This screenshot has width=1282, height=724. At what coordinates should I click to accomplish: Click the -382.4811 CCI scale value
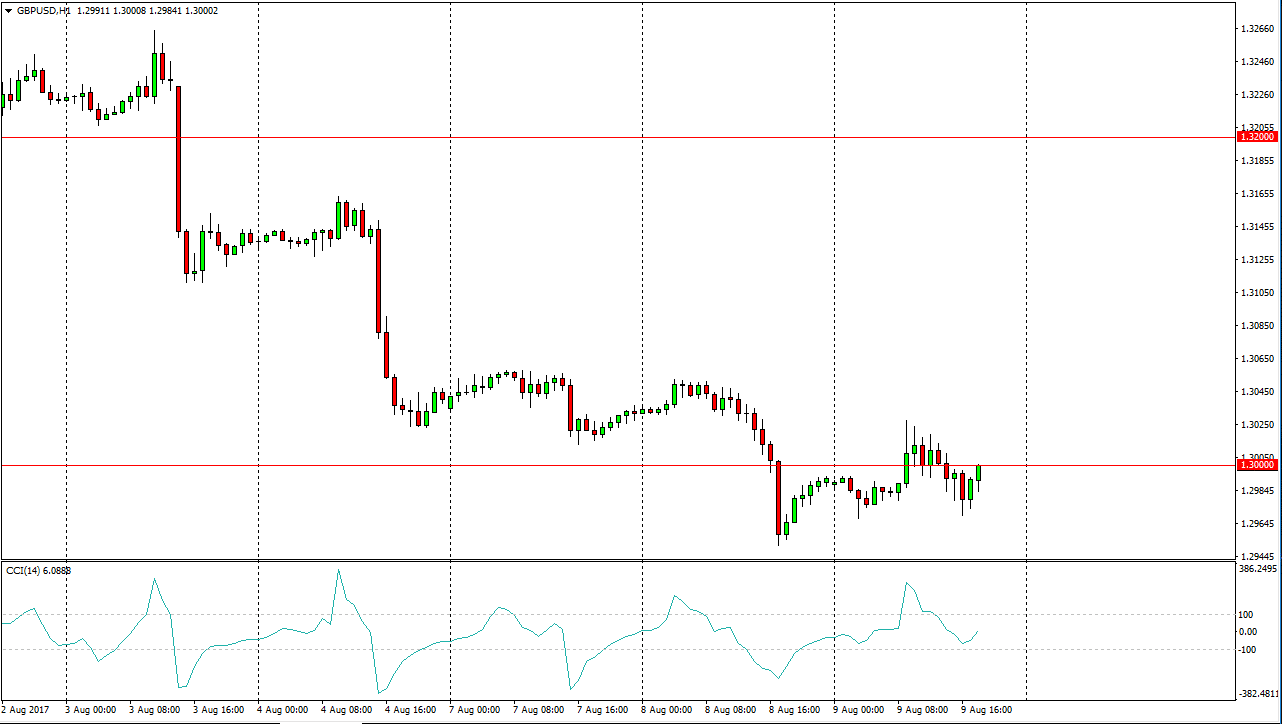tap(1258, 694)
